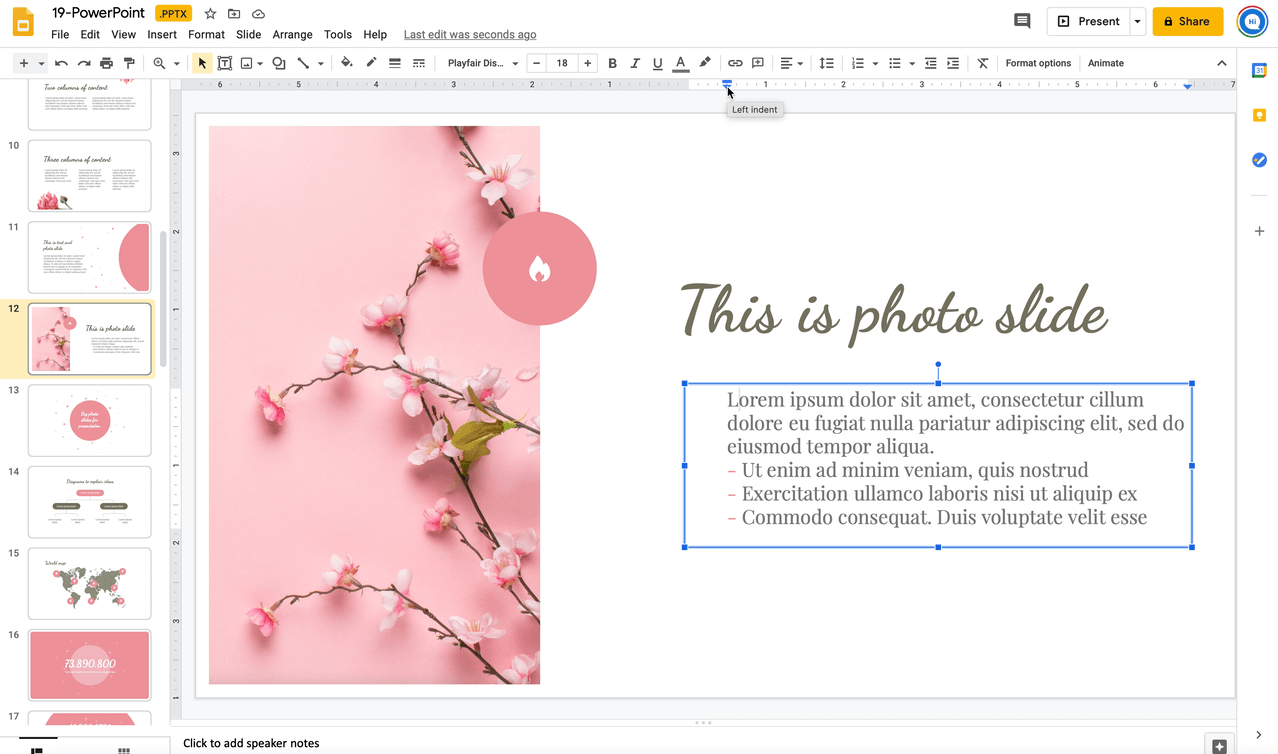Screen dimensions: 1278x754
Task: Click the Increase indent icon
Action: [953, 63]
